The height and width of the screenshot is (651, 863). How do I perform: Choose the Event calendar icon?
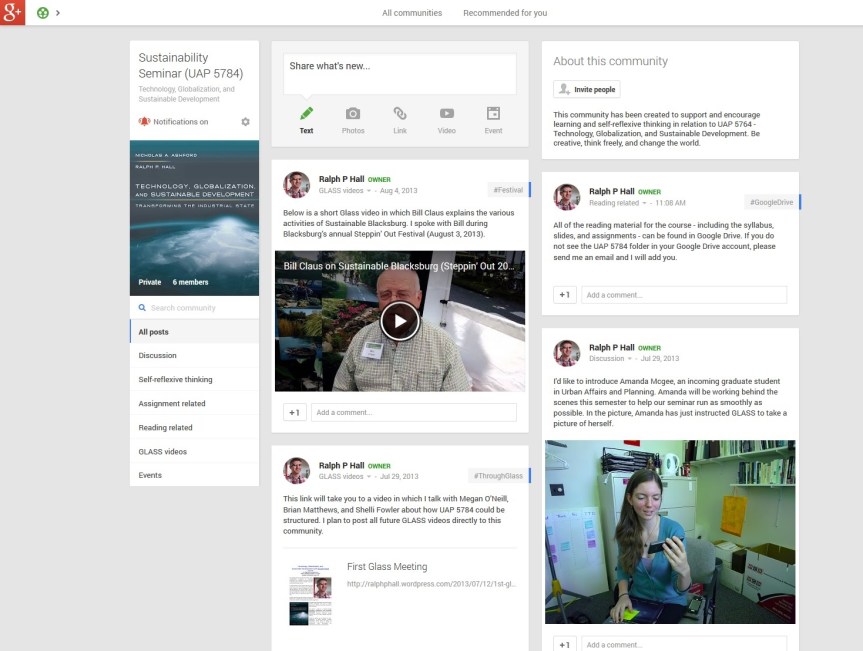pos(493,114)
